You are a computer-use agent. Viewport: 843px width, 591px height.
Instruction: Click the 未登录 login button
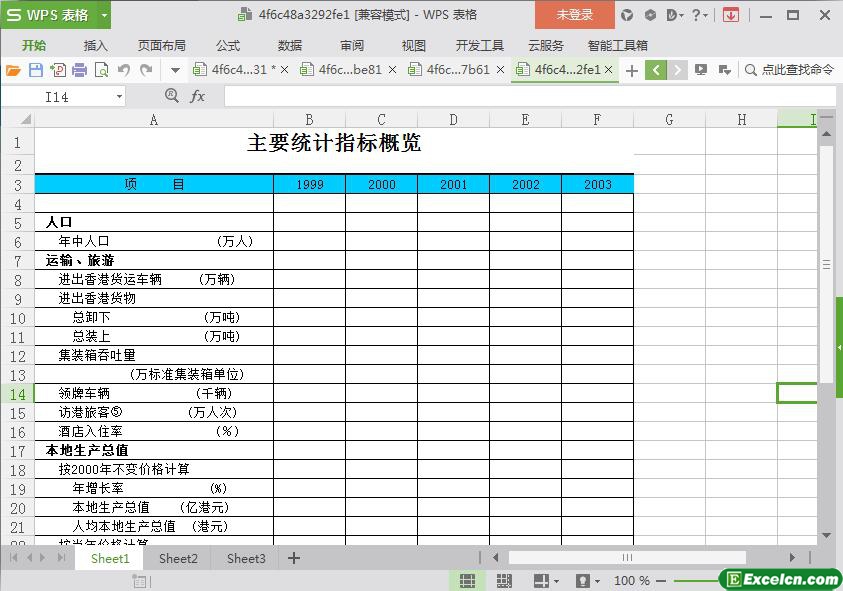tap(574, 15)
